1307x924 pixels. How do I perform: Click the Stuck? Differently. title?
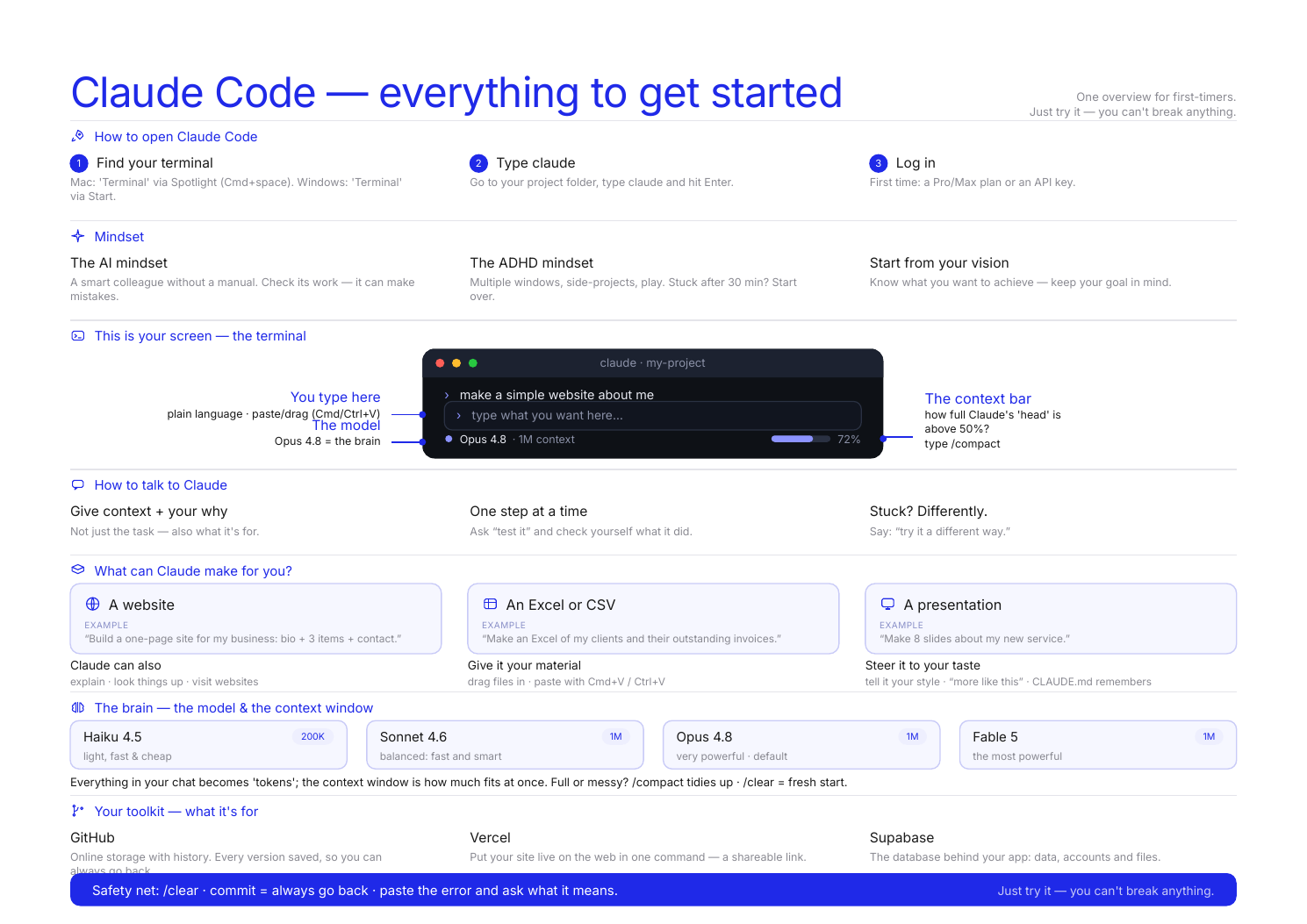929,512
